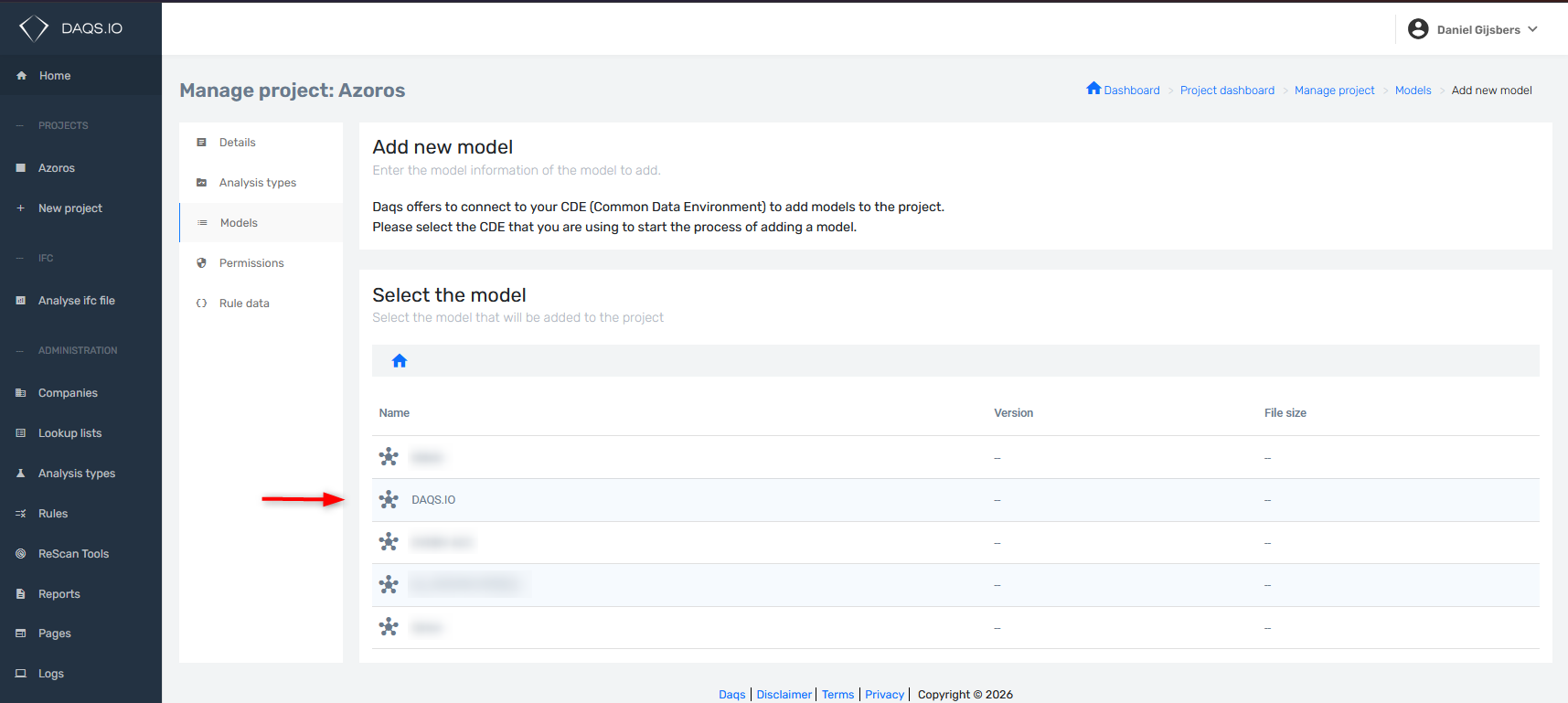
Task: Click the File size column header
Action: pos(1285,413)
